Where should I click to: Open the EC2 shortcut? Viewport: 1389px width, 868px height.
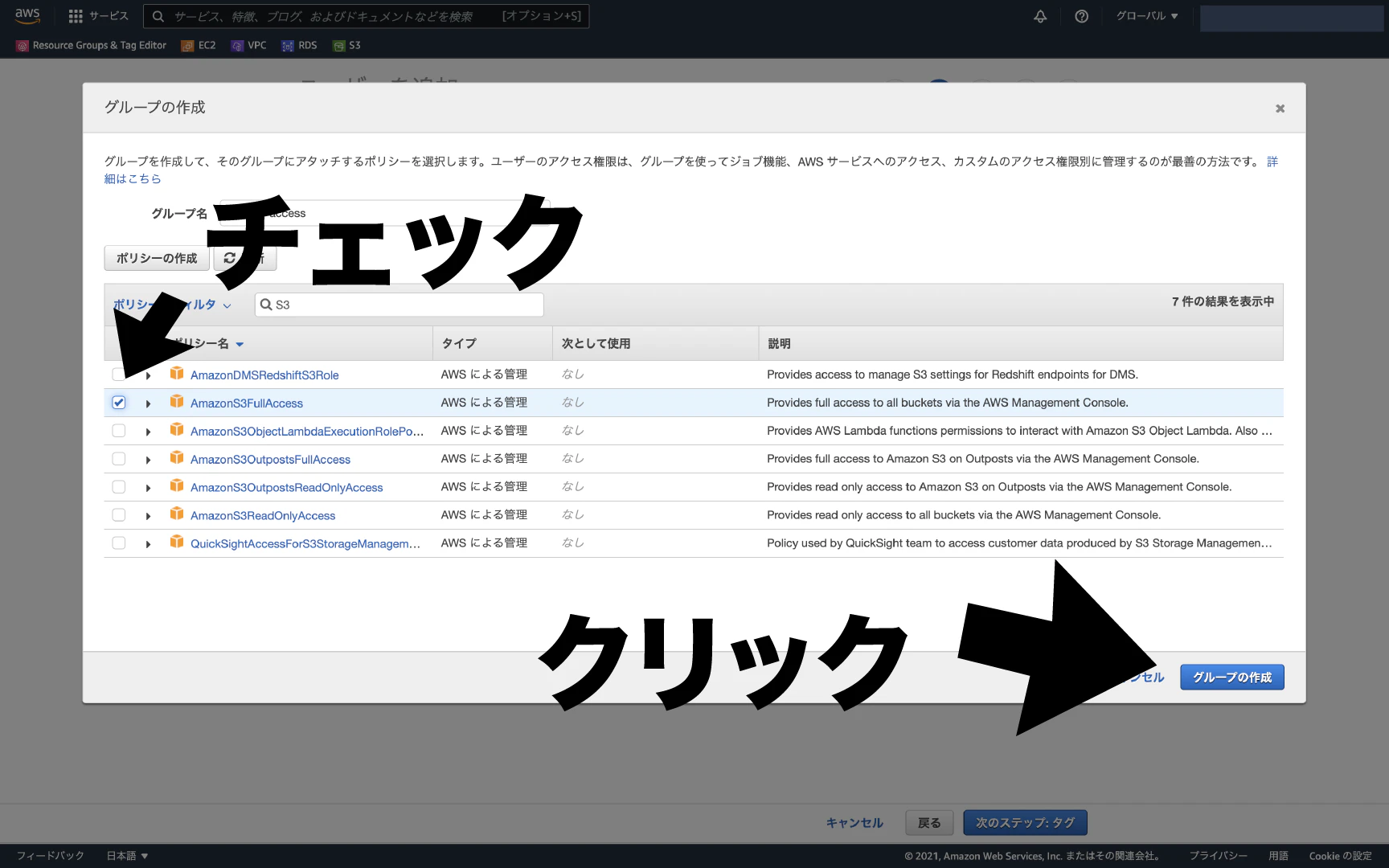click(199, 46)
